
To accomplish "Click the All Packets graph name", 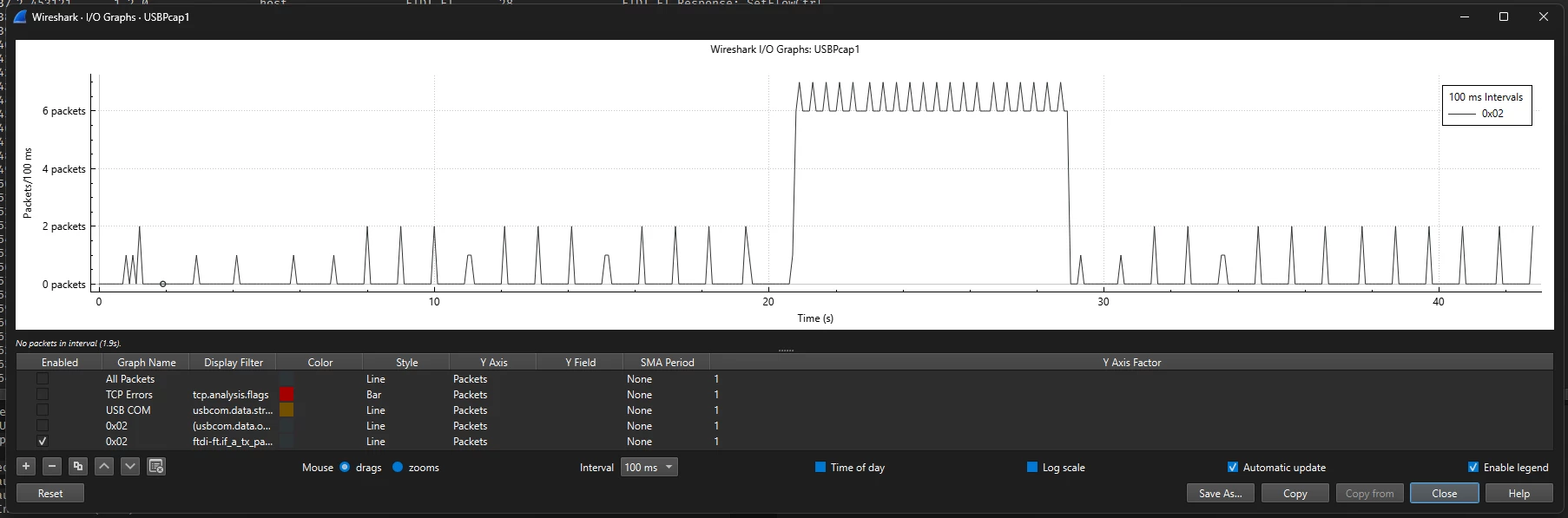I will (x=130, y=379).
